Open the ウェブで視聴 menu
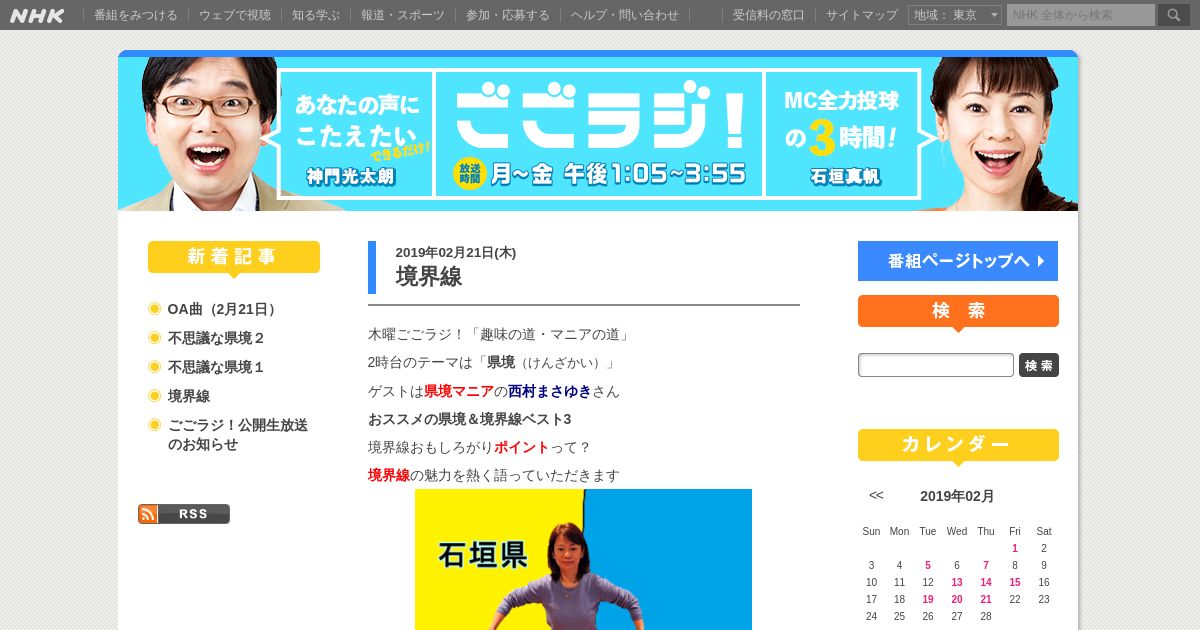The width and height of the screenshot is (1200, 630). 235,15
